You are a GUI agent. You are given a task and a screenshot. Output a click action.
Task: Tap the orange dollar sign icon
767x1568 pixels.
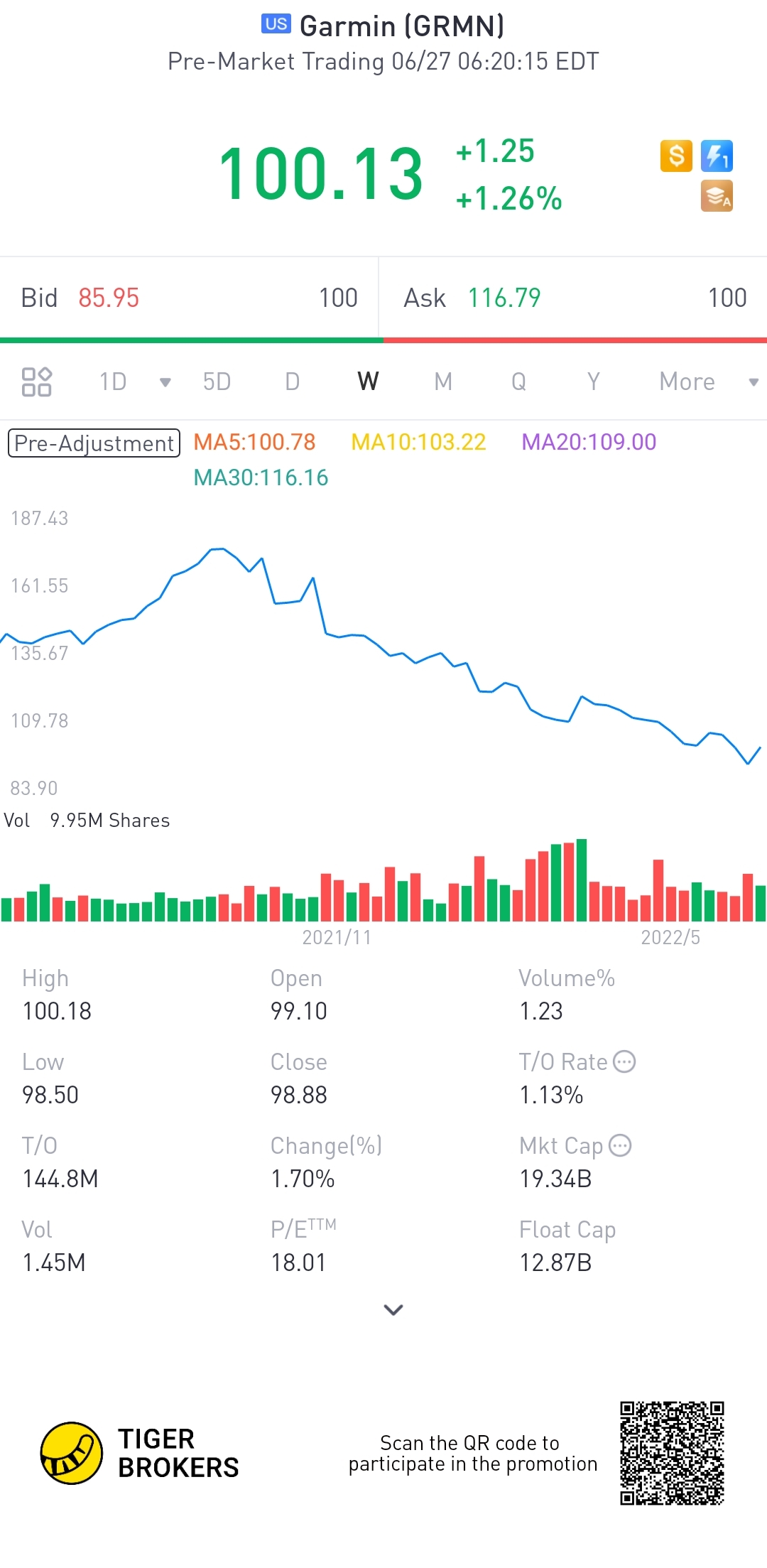pos(676,156)
